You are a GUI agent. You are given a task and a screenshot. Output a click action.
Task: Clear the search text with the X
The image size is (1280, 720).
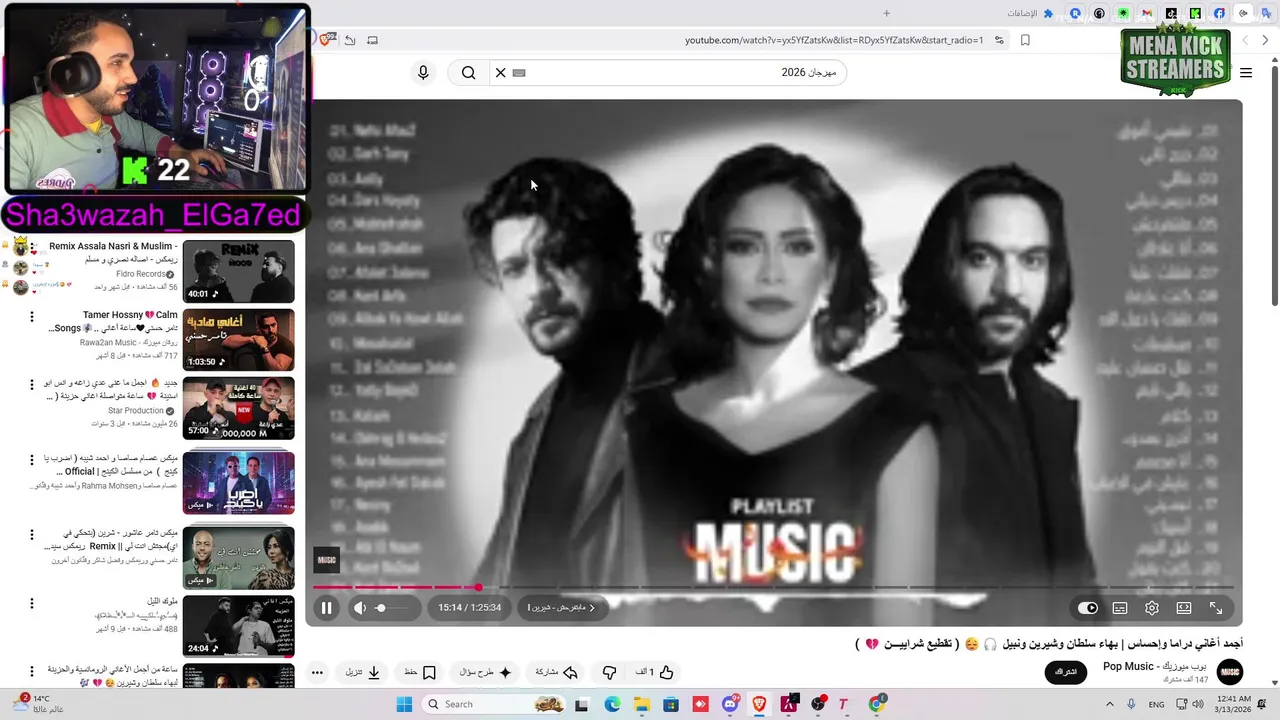click(x=501, y=72)
